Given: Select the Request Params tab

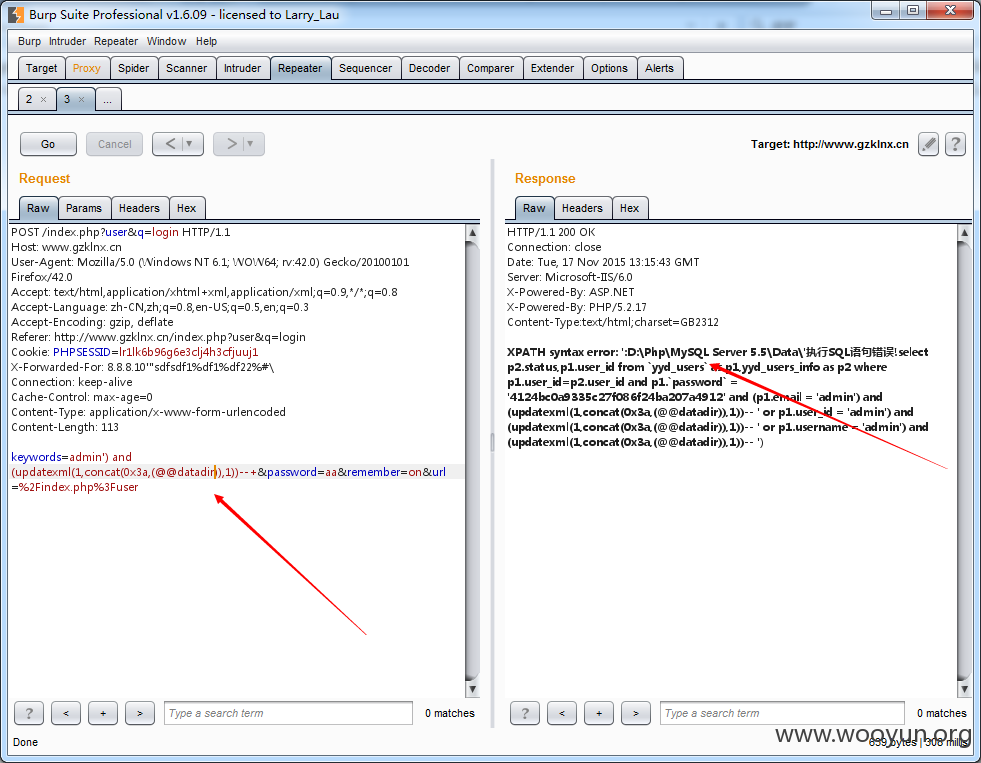Looking at the screenshot, I should pyautogui.click(x=84, y=208).
